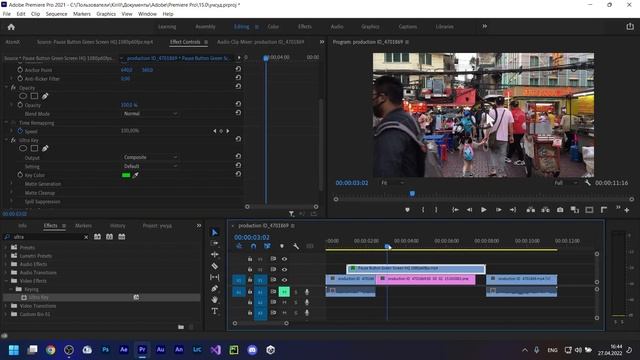Image resolution: width=640 pixels, height=360 pixels.
Task: Select the Selection tool arrow
Action: click(215, 232)
